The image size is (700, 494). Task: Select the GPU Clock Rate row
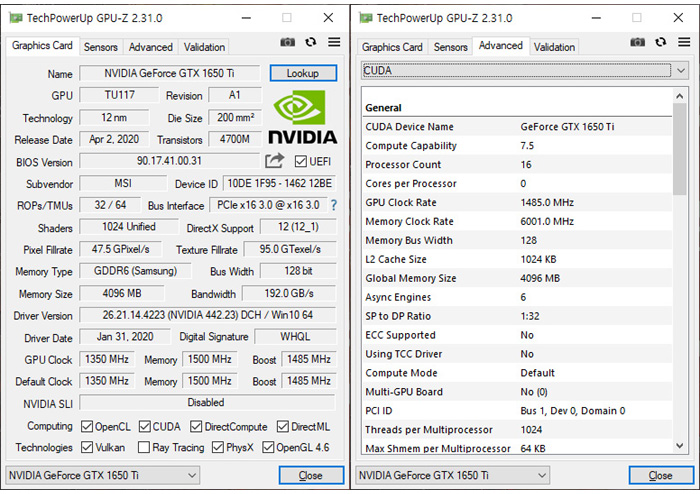(x=517, y=203)
